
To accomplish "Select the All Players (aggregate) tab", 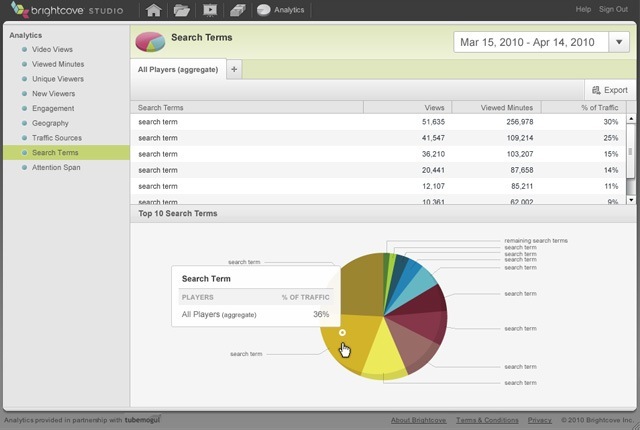I will [178, 69].
